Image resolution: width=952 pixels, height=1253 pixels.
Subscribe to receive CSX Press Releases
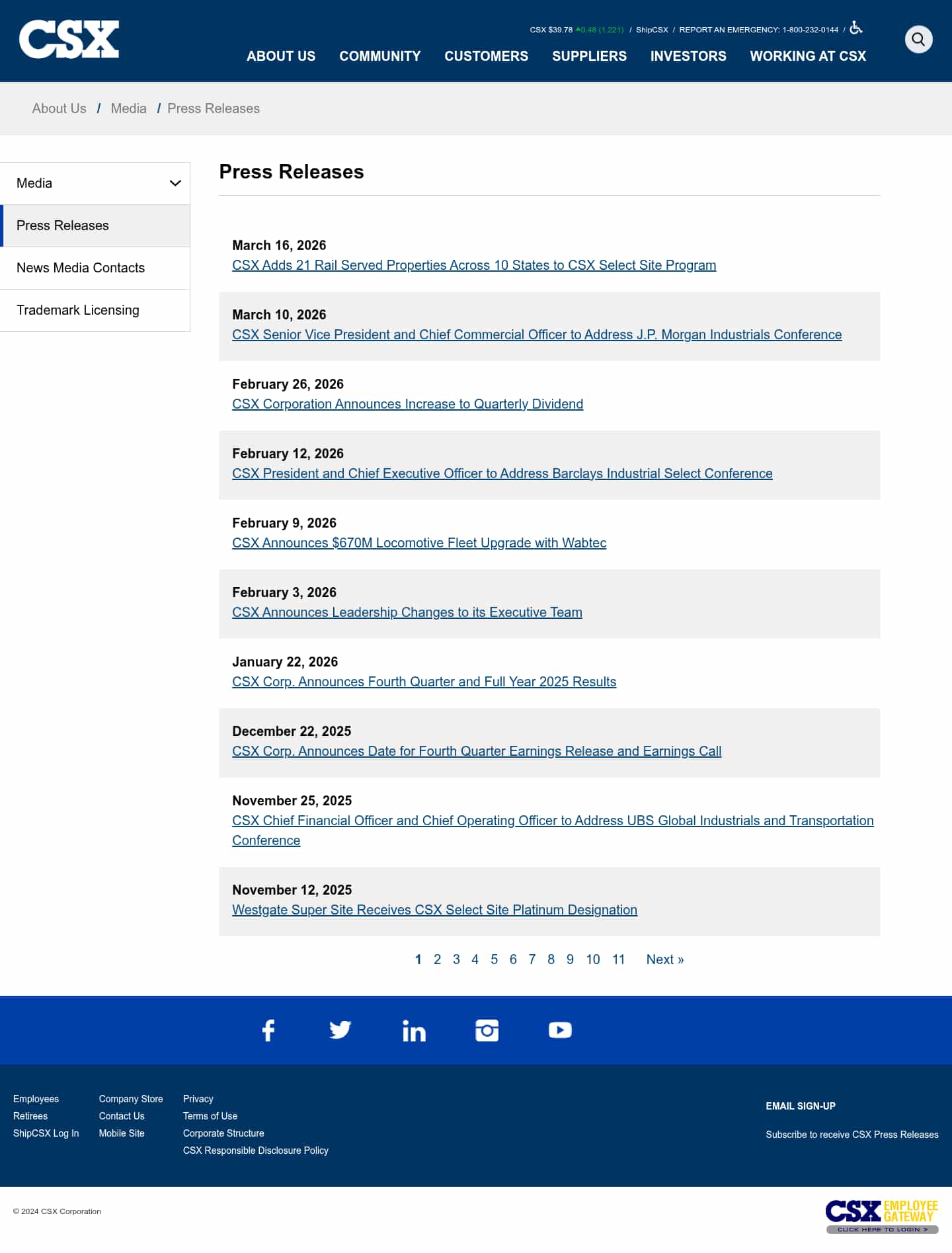point(852,1135)
